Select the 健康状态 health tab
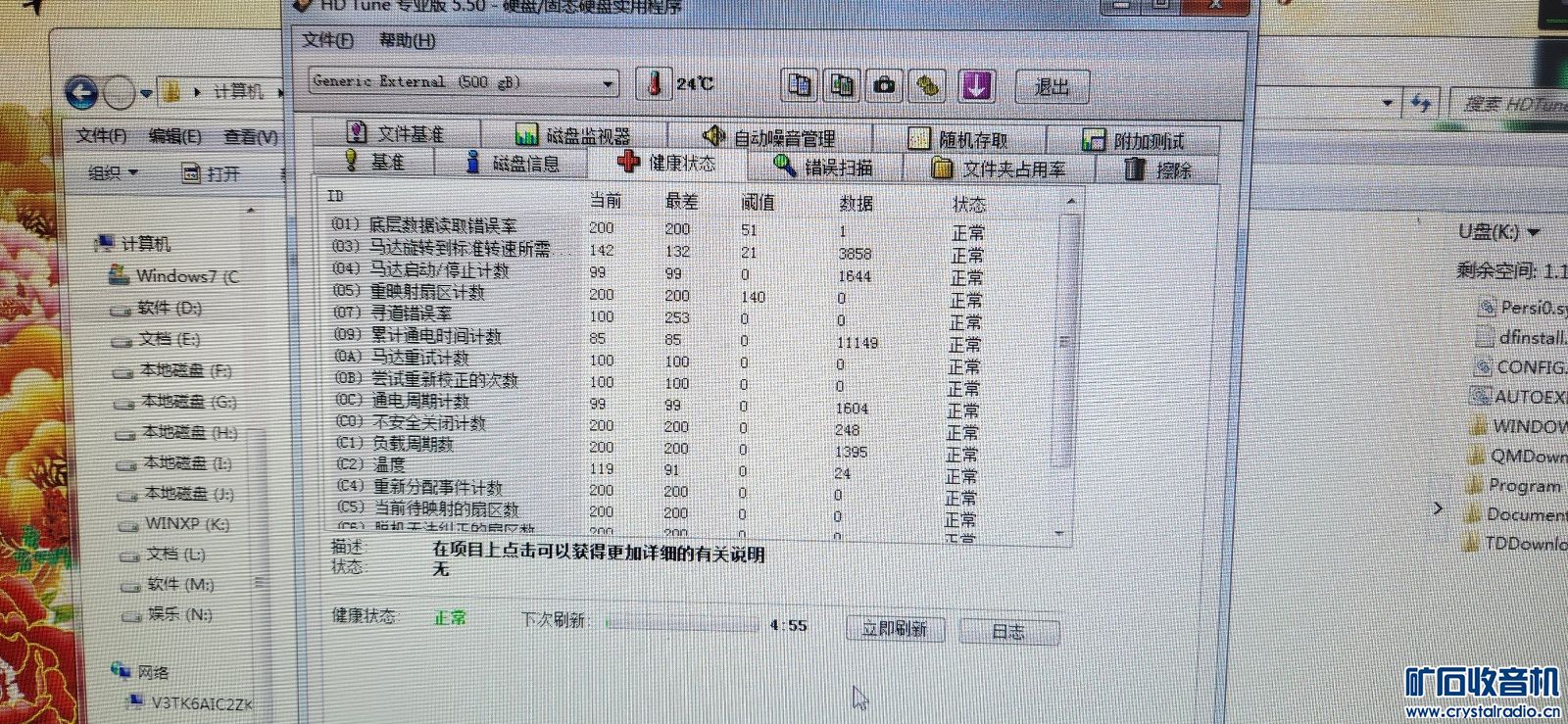 pyautogui.click(x=667, y=163)
